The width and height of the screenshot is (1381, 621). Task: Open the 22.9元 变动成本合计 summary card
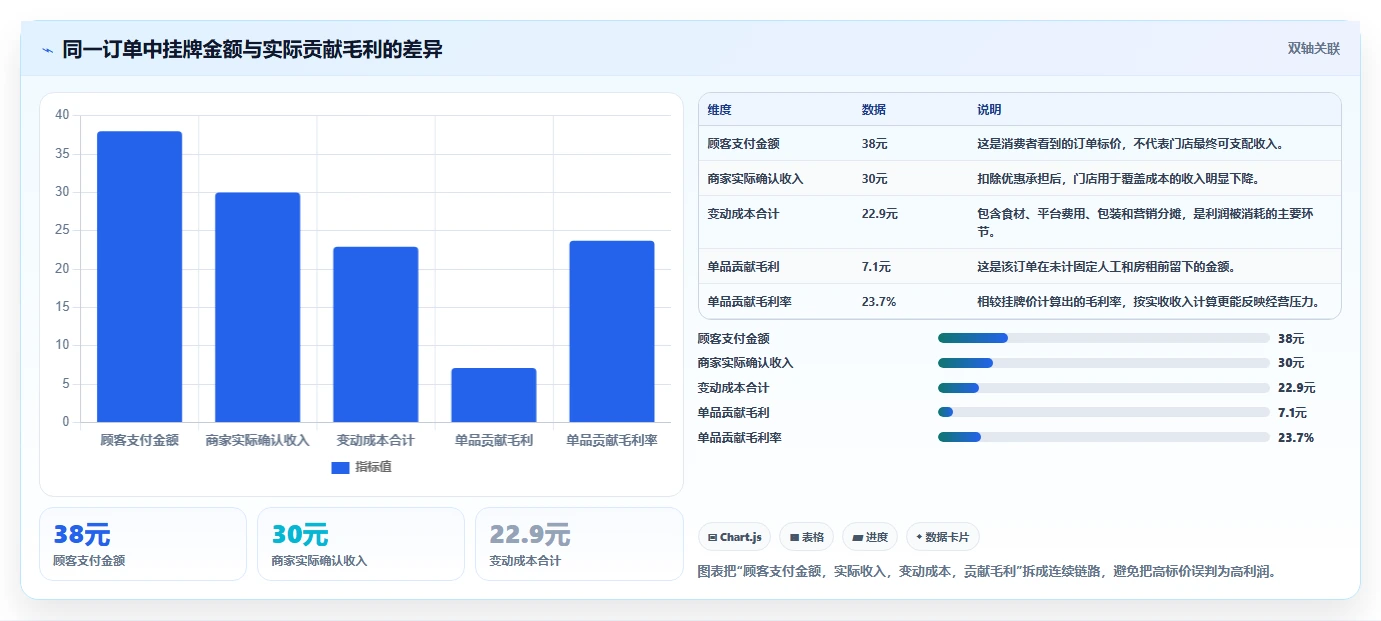click(x=578, y=544)
